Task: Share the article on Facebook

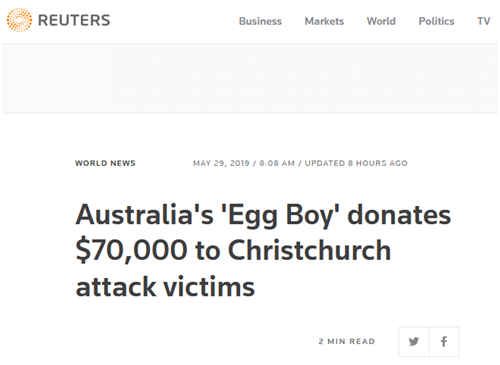Action: pos(444,342)
